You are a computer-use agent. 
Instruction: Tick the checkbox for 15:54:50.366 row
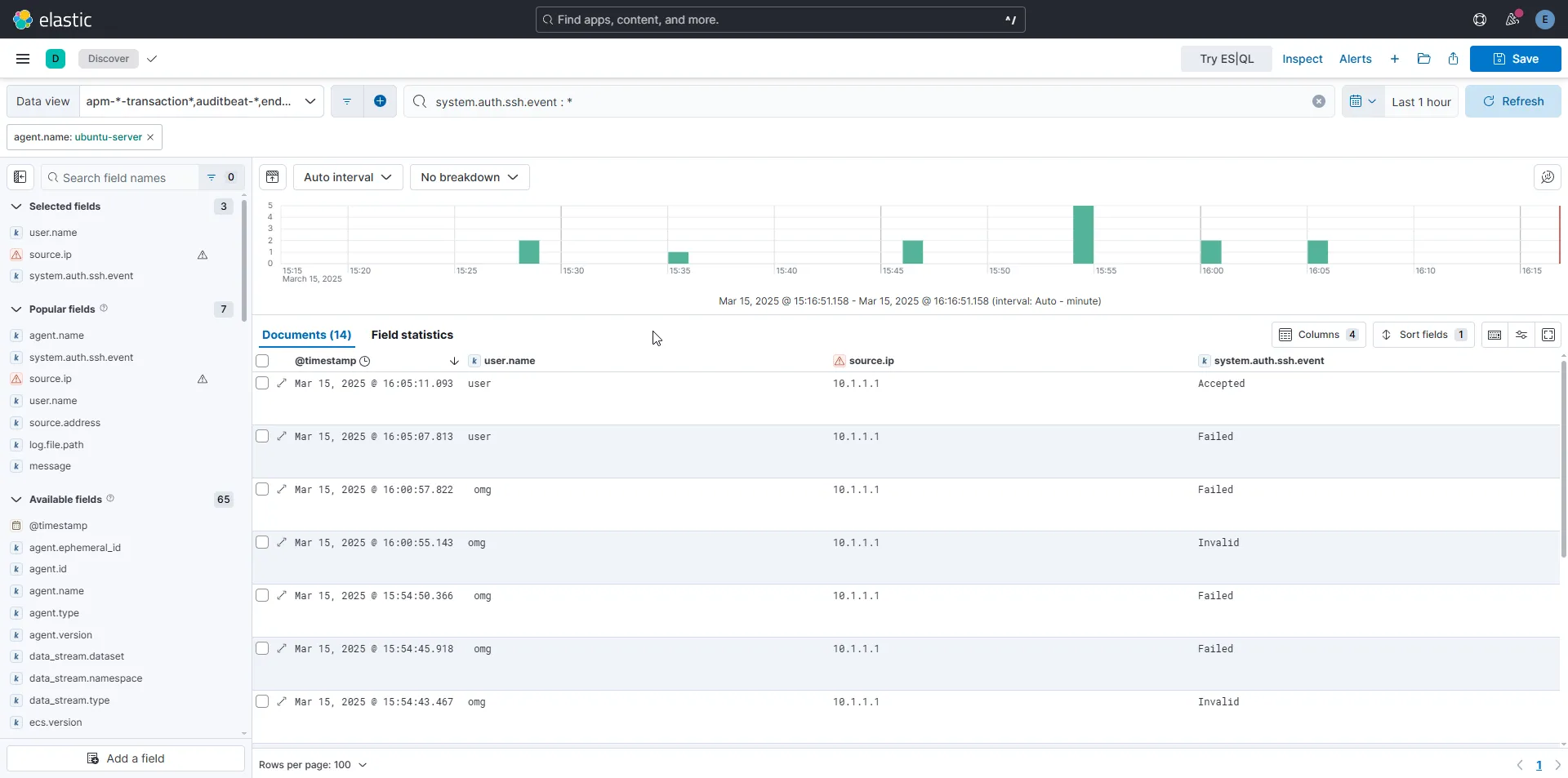(x=262, y=596)
